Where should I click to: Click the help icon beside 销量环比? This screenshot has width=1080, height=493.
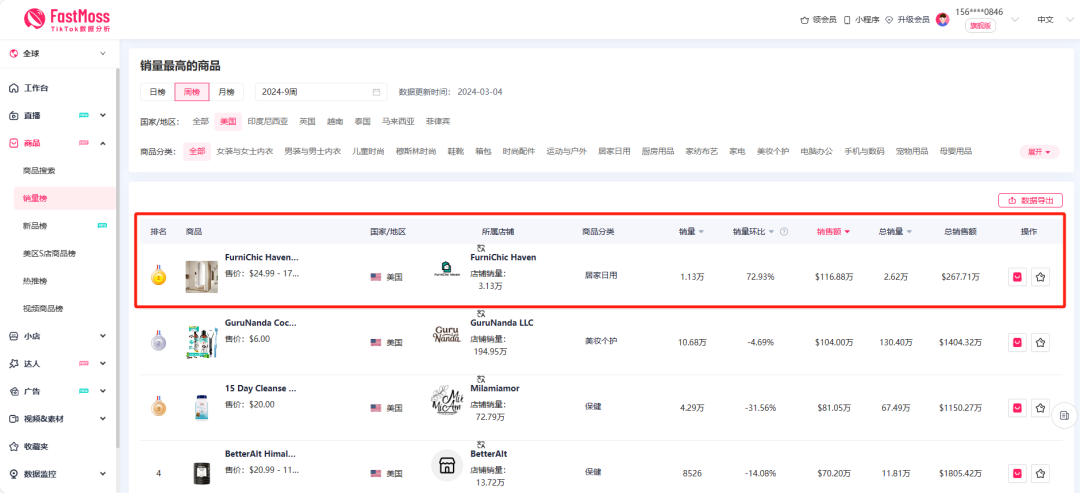click(x=784, y=232)
